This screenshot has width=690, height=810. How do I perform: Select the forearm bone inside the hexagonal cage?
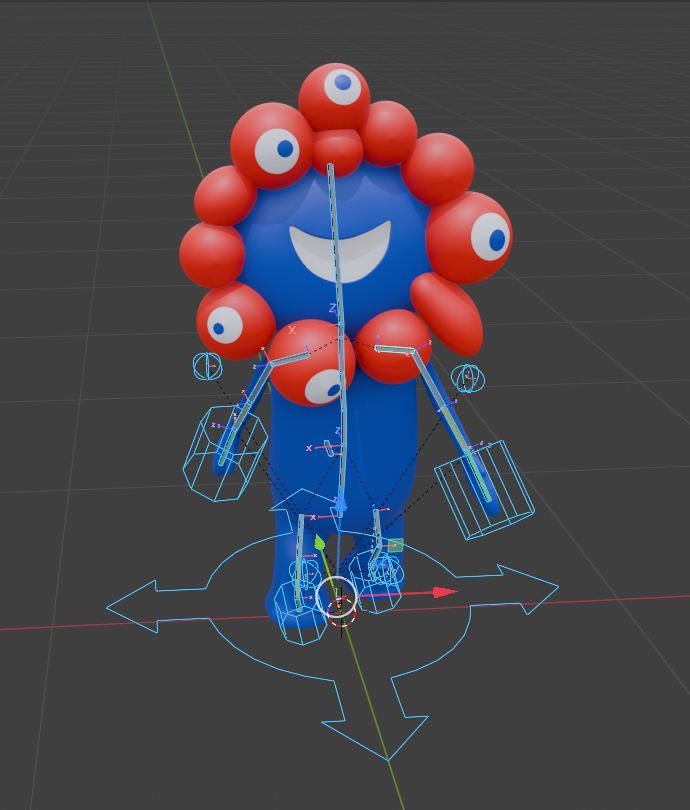click(x=227, y=446)
